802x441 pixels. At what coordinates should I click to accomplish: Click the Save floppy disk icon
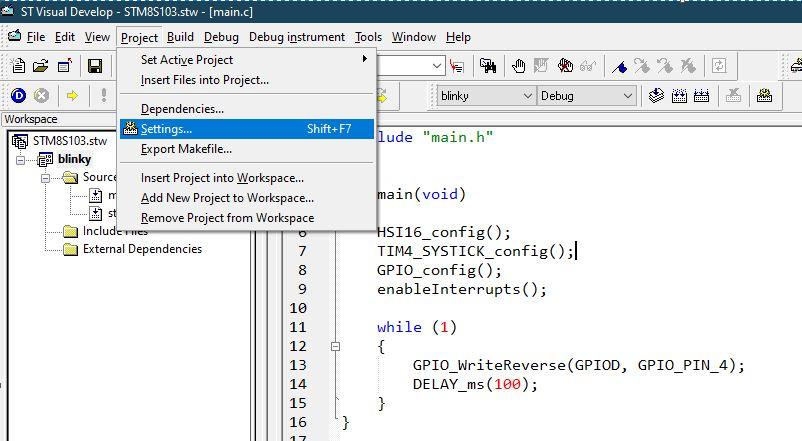[x=95, y=66]
